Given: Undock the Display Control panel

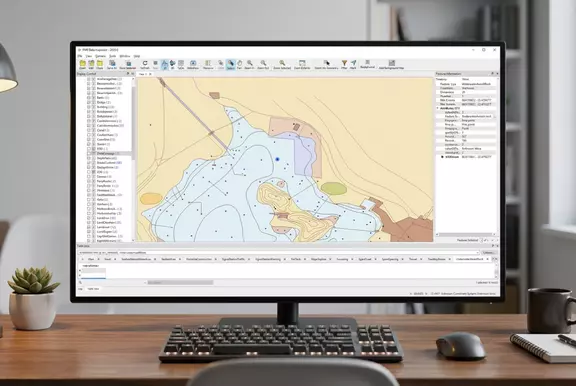Looking at the screenshot, I should click(128, 74).
